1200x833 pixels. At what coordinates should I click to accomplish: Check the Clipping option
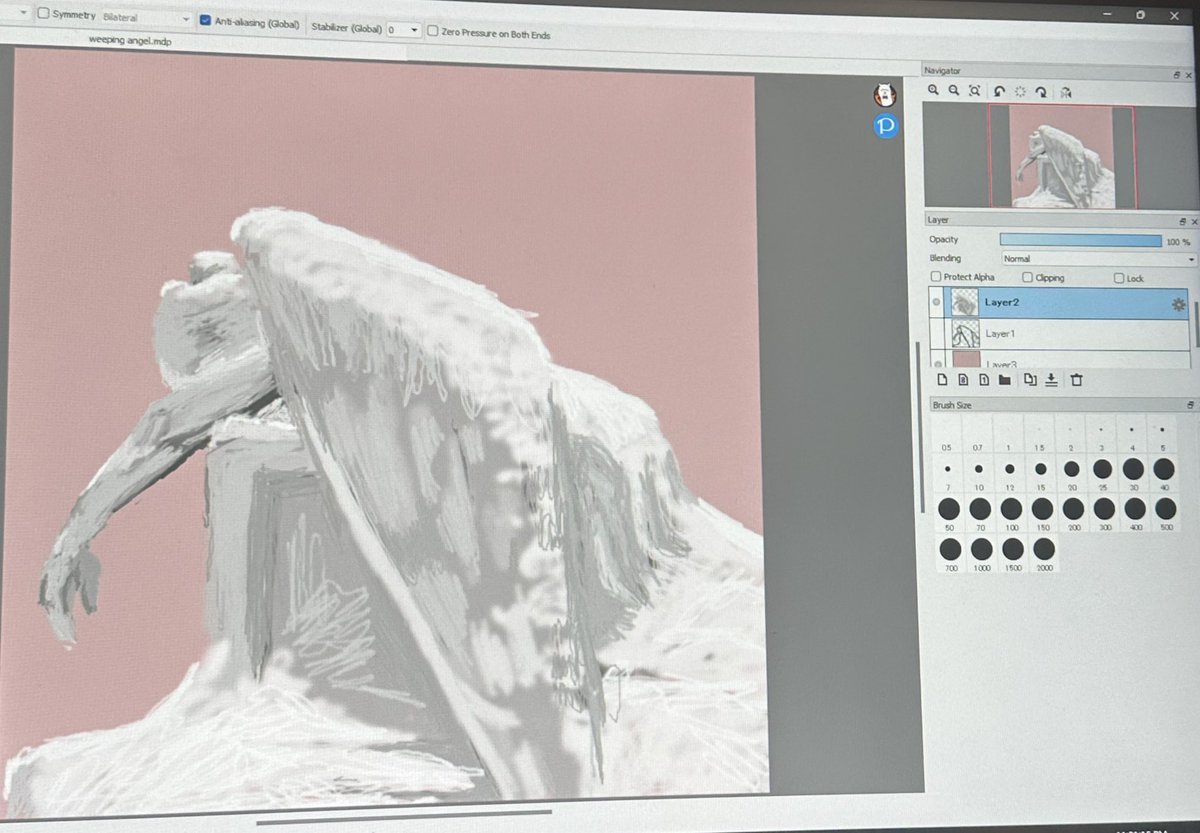click(1027, 277)
